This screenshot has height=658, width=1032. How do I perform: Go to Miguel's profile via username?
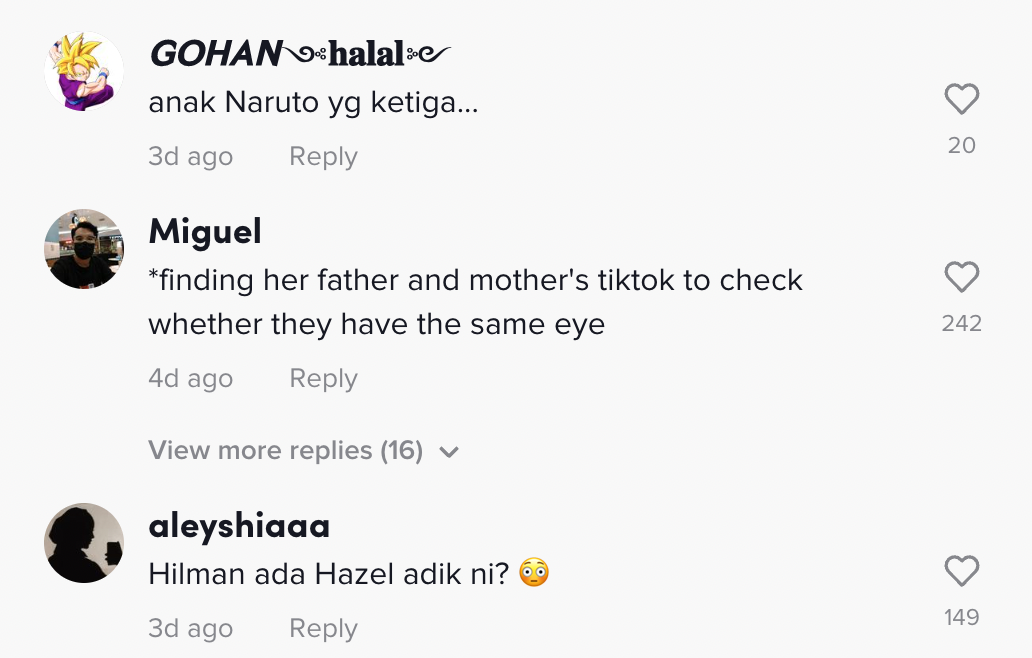[205, 232]
